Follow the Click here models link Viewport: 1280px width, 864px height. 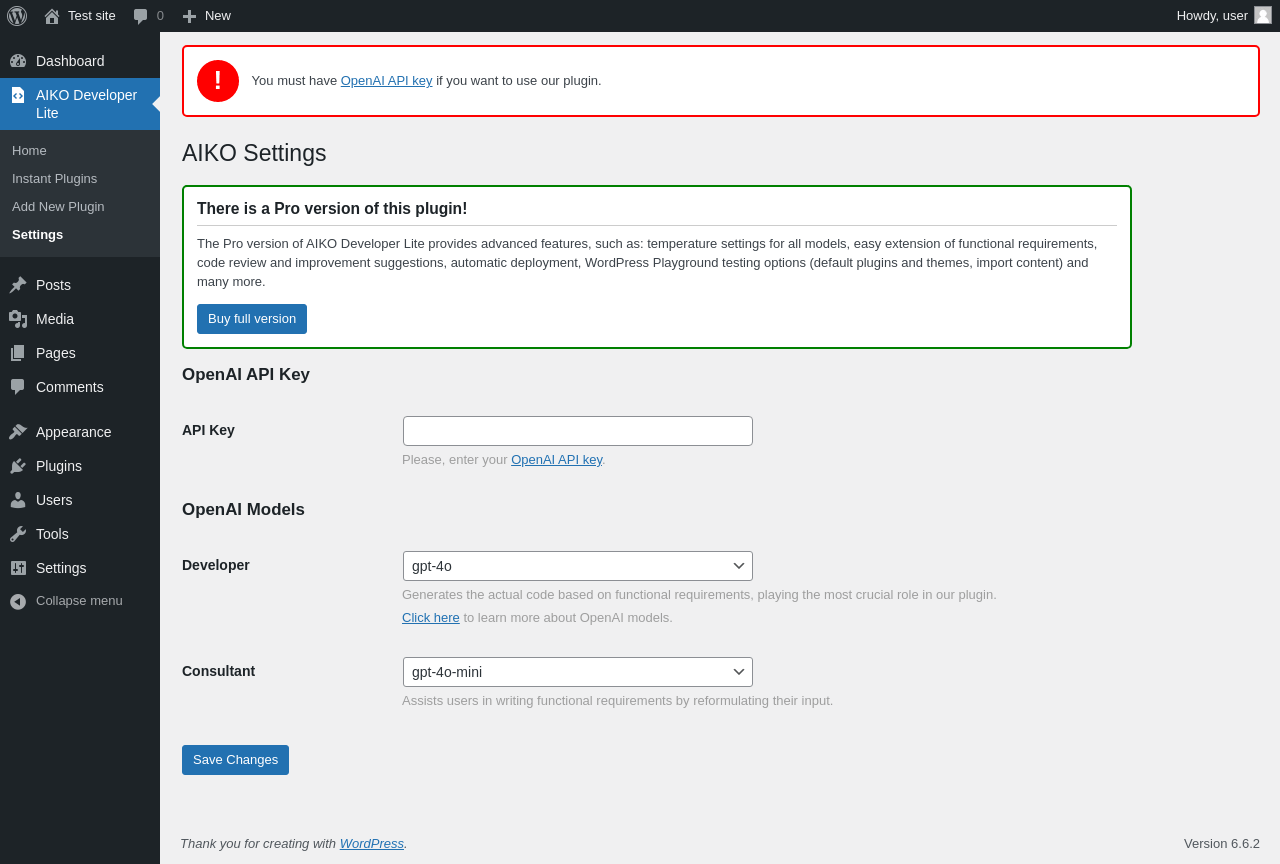tap(431, 618)
